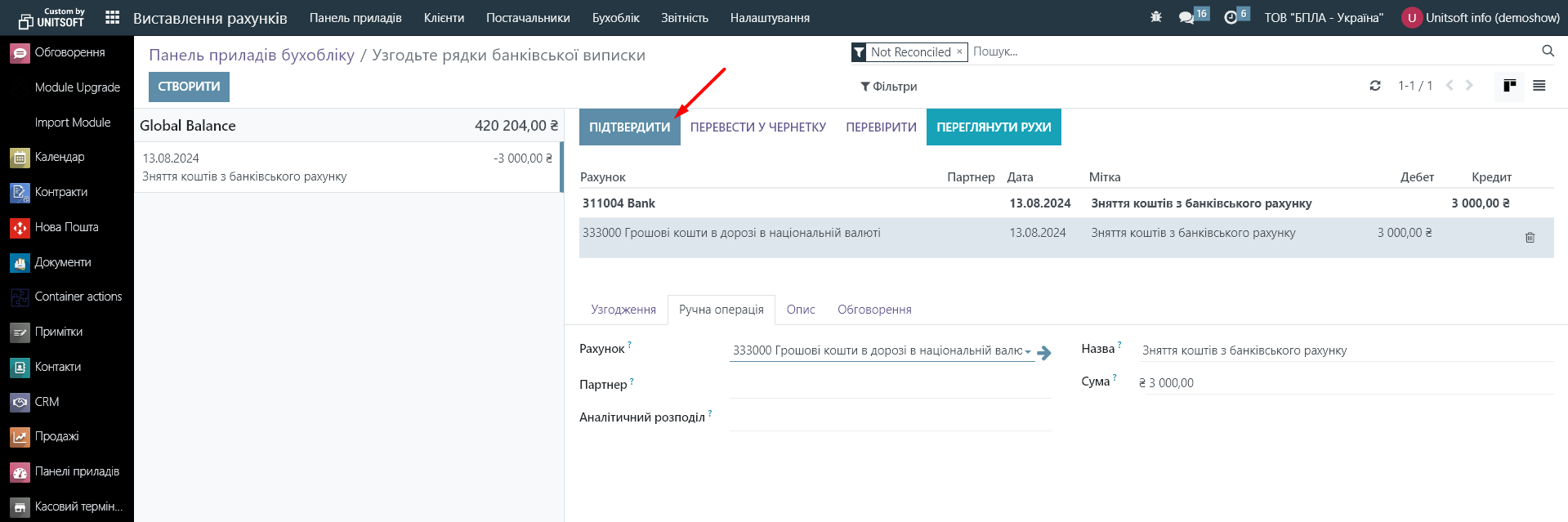Click the Кредит column header
1568x522 pixels.
tap(1491, 177)
